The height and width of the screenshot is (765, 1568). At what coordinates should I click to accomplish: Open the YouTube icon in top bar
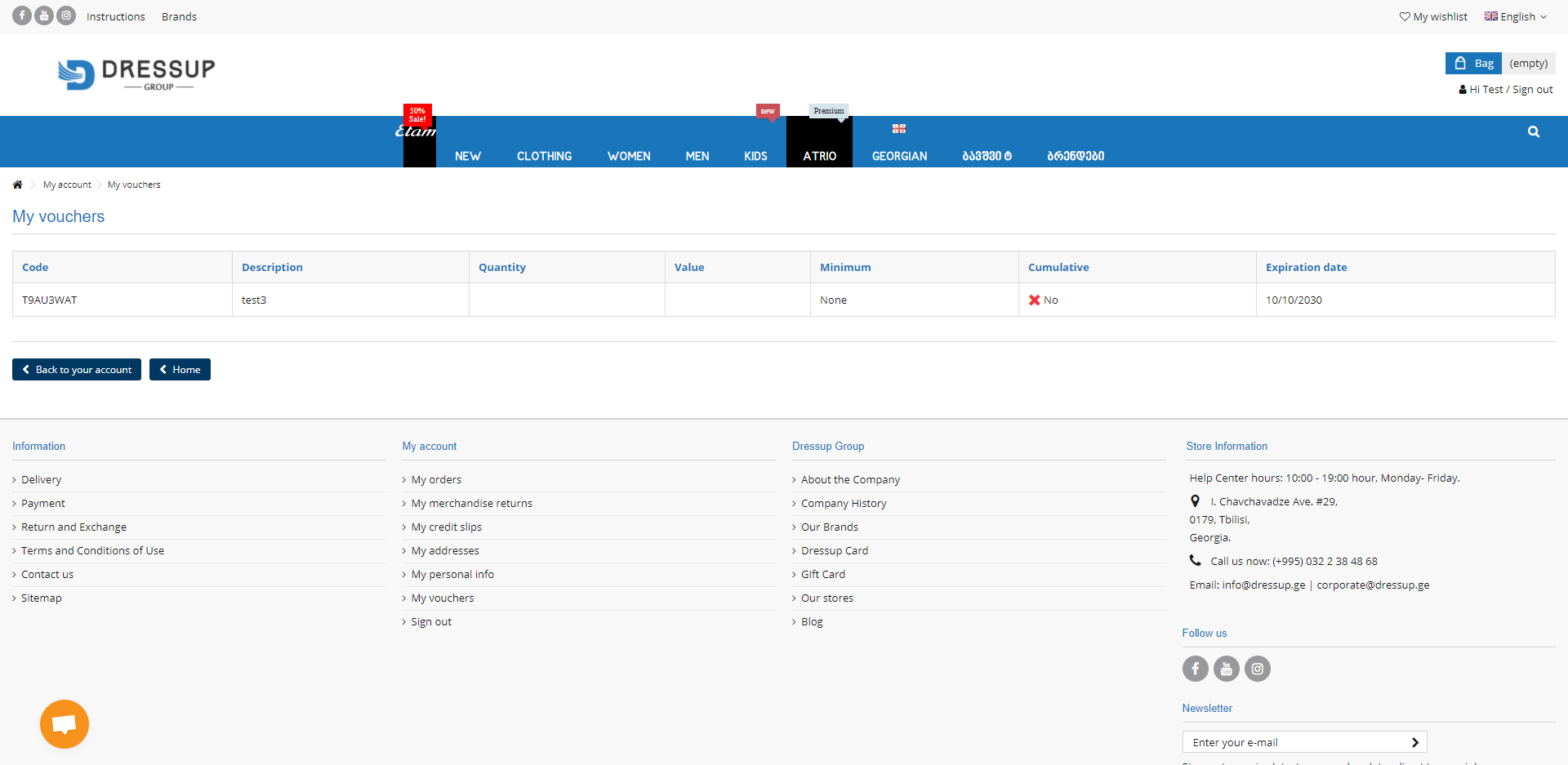(44, 16)
